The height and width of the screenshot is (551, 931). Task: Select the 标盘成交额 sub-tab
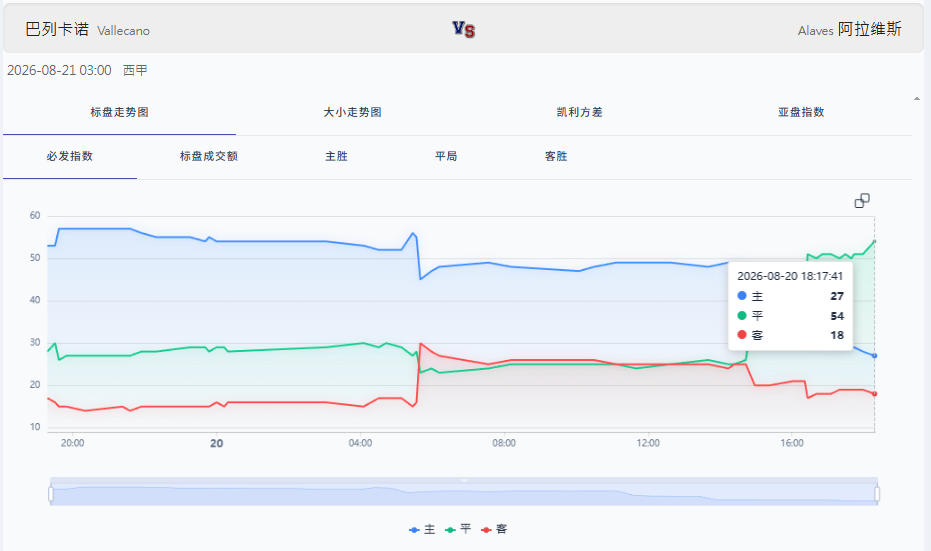(x=208, y=156)
